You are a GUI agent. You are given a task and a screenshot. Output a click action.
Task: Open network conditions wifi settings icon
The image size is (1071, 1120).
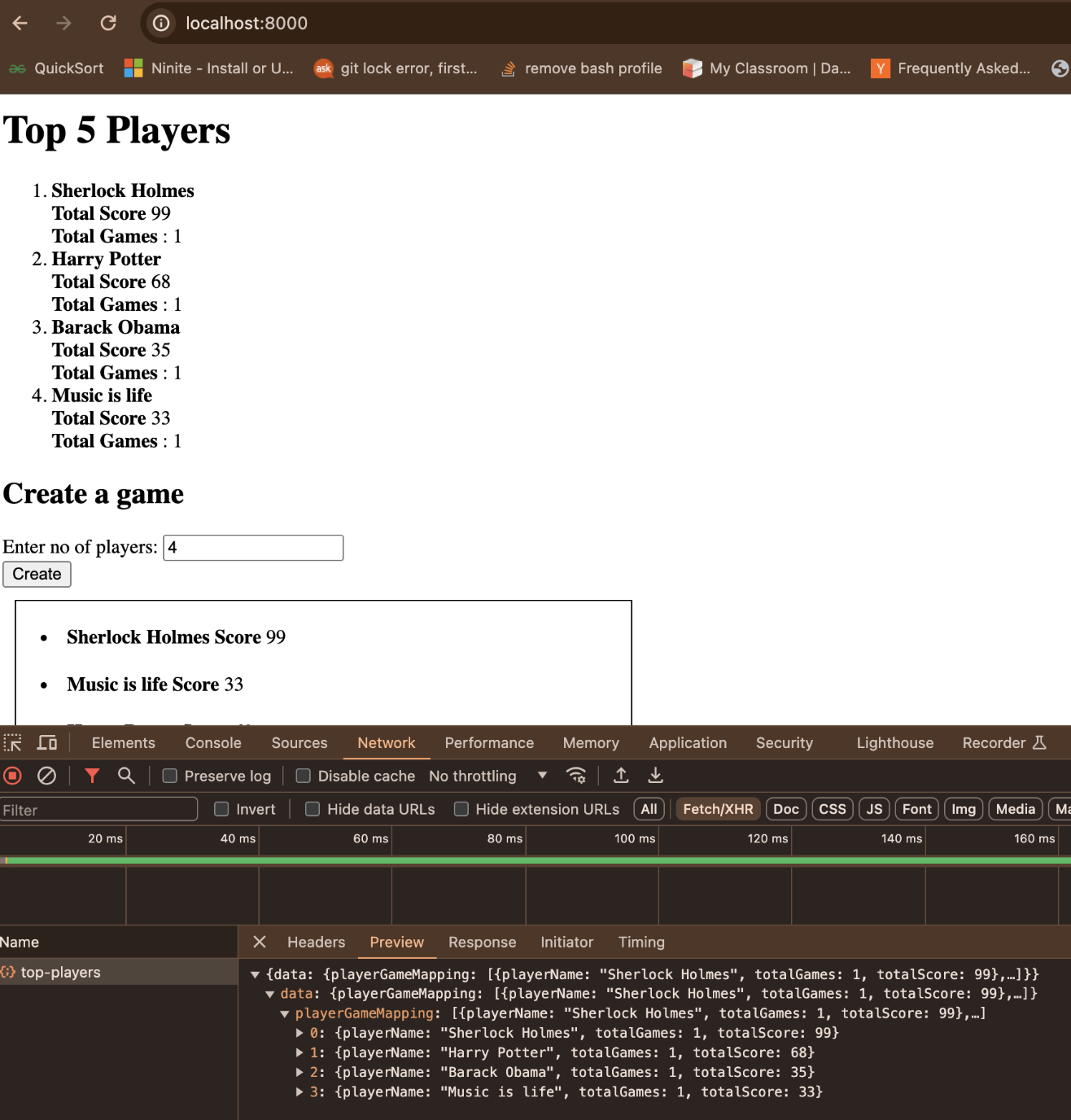[576, 776]
